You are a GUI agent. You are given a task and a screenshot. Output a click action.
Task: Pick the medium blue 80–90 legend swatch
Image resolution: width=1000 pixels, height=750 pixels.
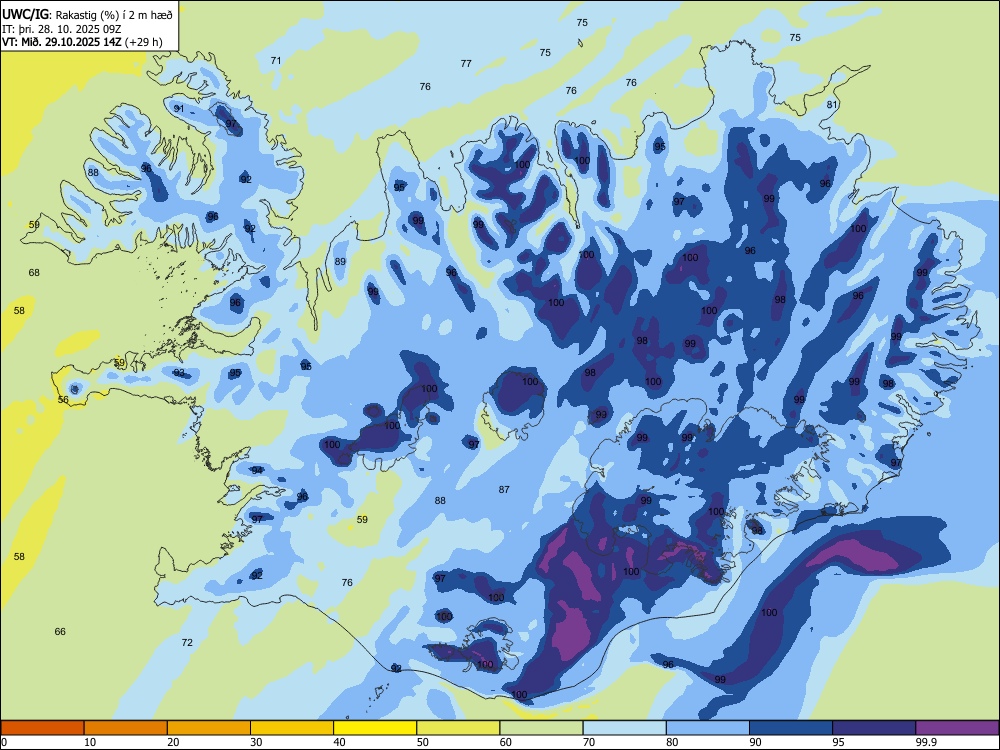click(x=708, y=728)
